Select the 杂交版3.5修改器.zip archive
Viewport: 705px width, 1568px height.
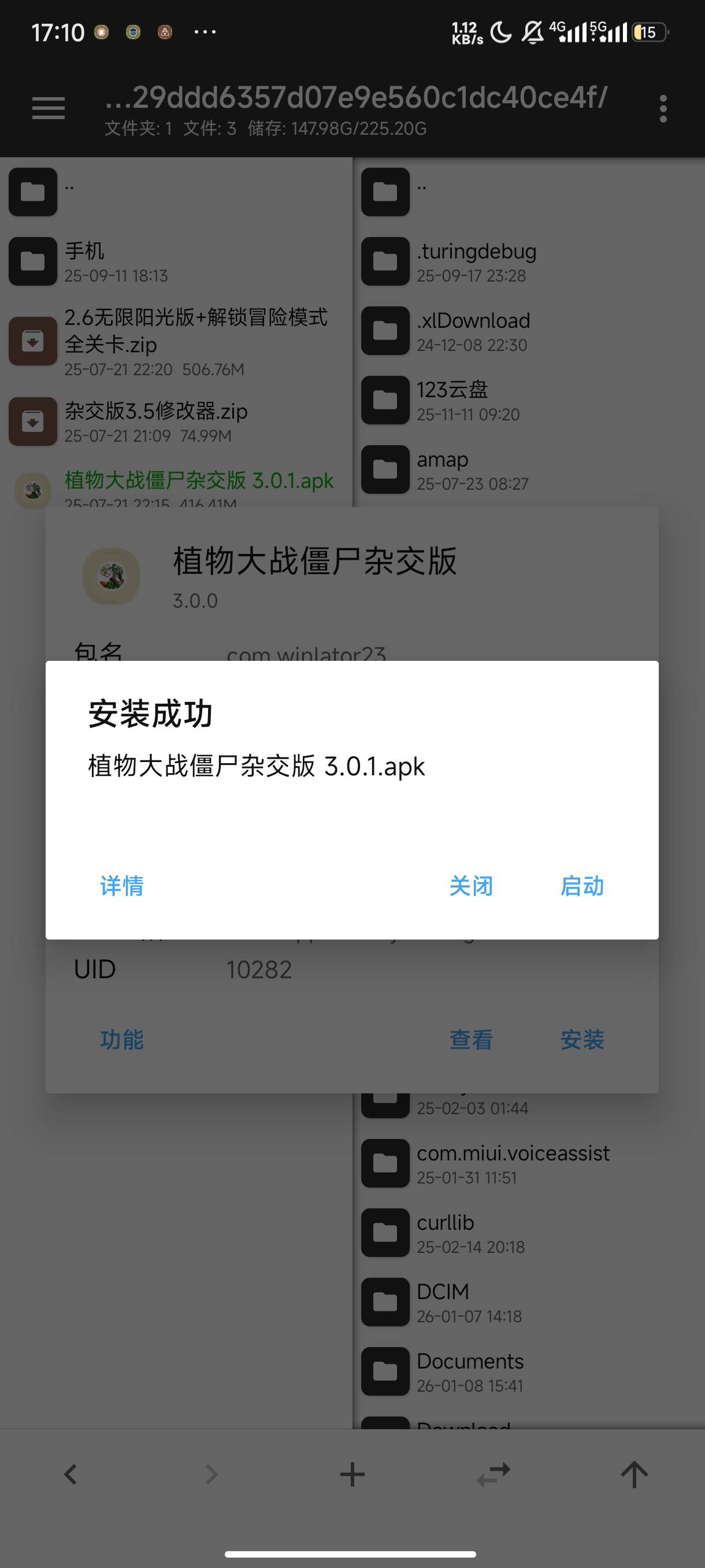click(x=176, y=421)
